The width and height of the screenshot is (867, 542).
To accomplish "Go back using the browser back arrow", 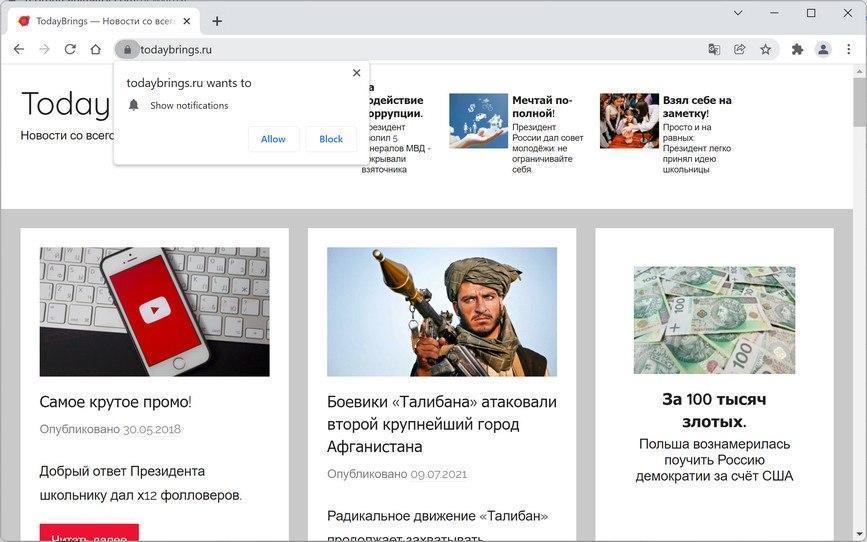I will [x=19, y=49].
